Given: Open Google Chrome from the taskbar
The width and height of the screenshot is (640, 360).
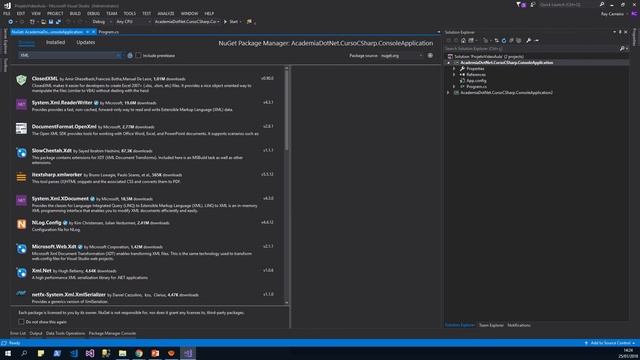Looking at the screenshot, I should pos(139,353).
